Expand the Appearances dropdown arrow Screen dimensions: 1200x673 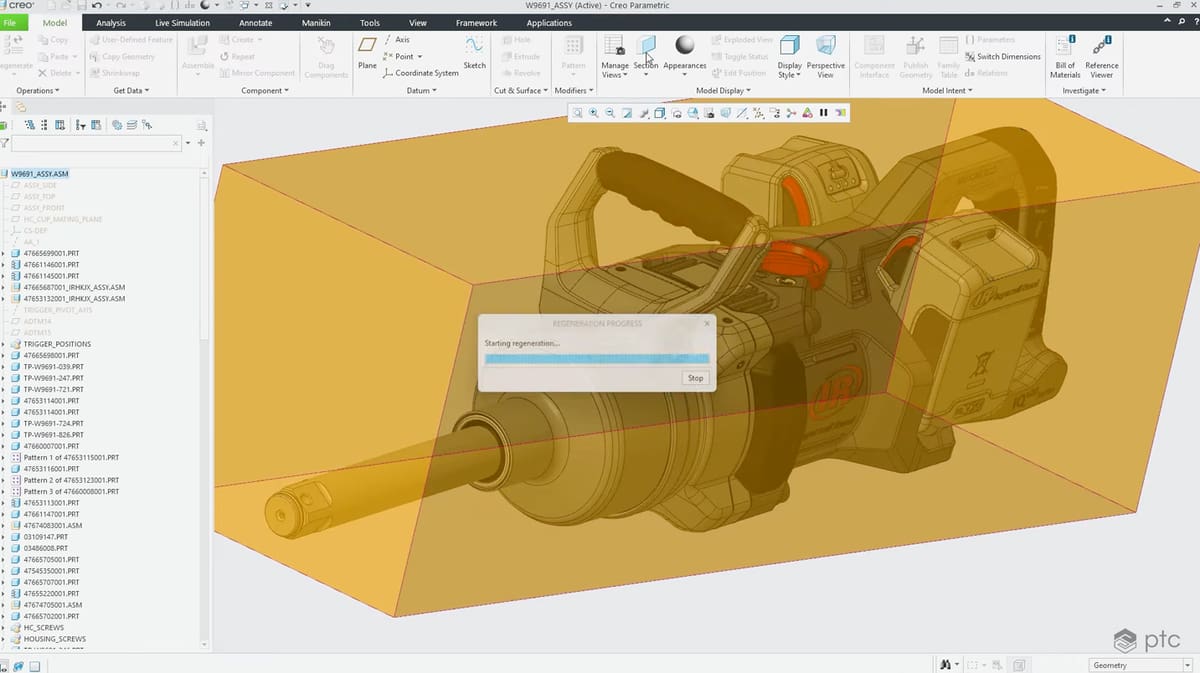tap(684, 74)
